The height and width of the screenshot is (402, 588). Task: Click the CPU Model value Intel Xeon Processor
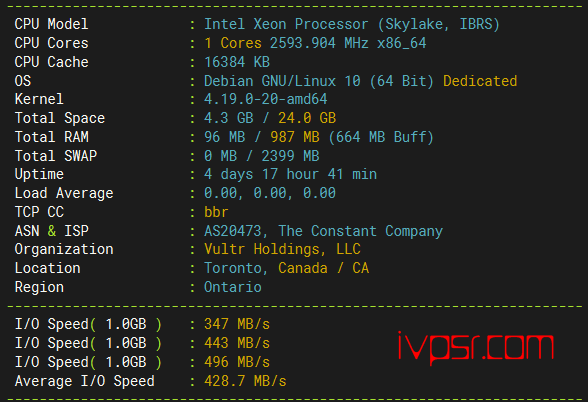point(286,24)
